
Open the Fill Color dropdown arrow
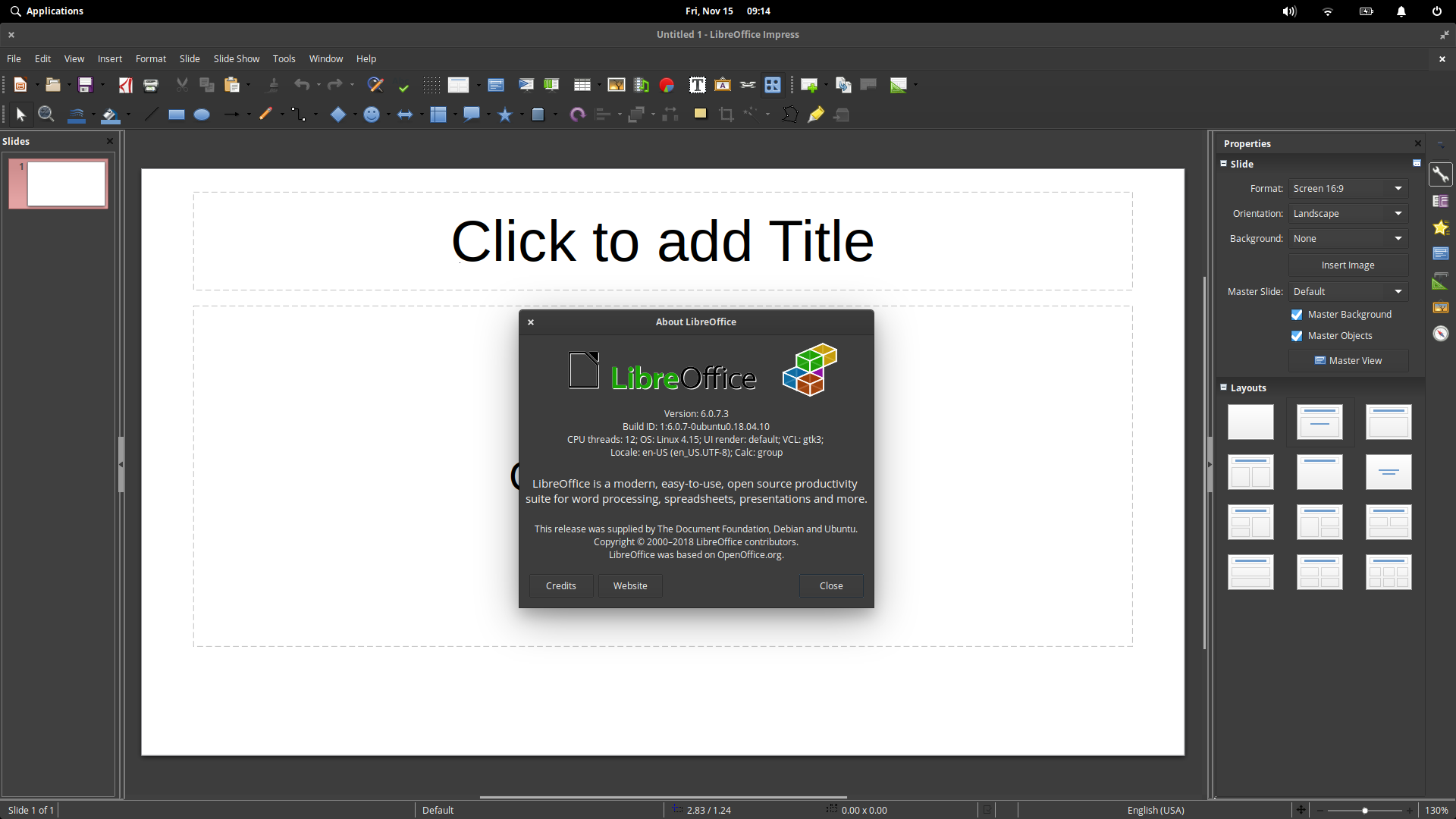point(128,115)
